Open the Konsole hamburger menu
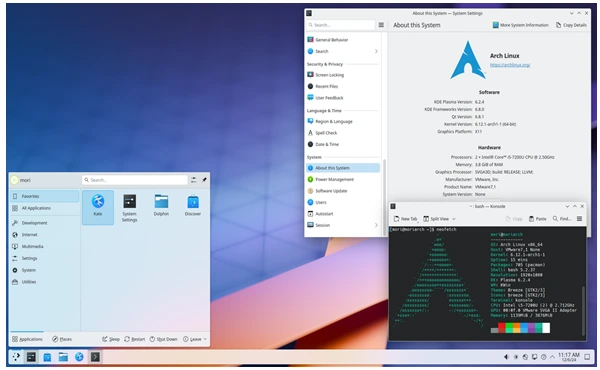The height and width of the screenshot is (370, 600). pos(579,218)
